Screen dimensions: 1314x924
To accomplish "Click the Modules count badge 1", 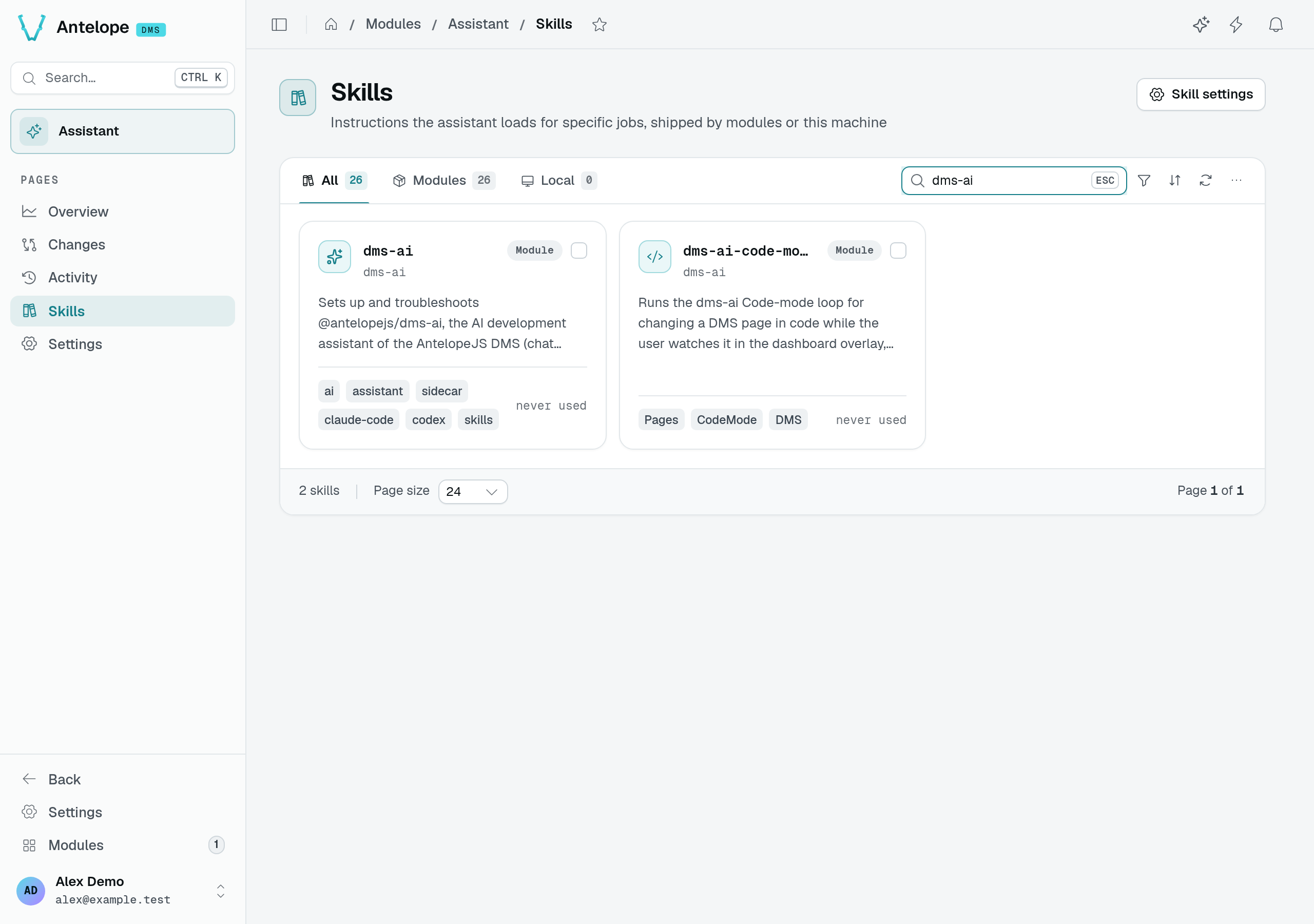I will point(216,844).
